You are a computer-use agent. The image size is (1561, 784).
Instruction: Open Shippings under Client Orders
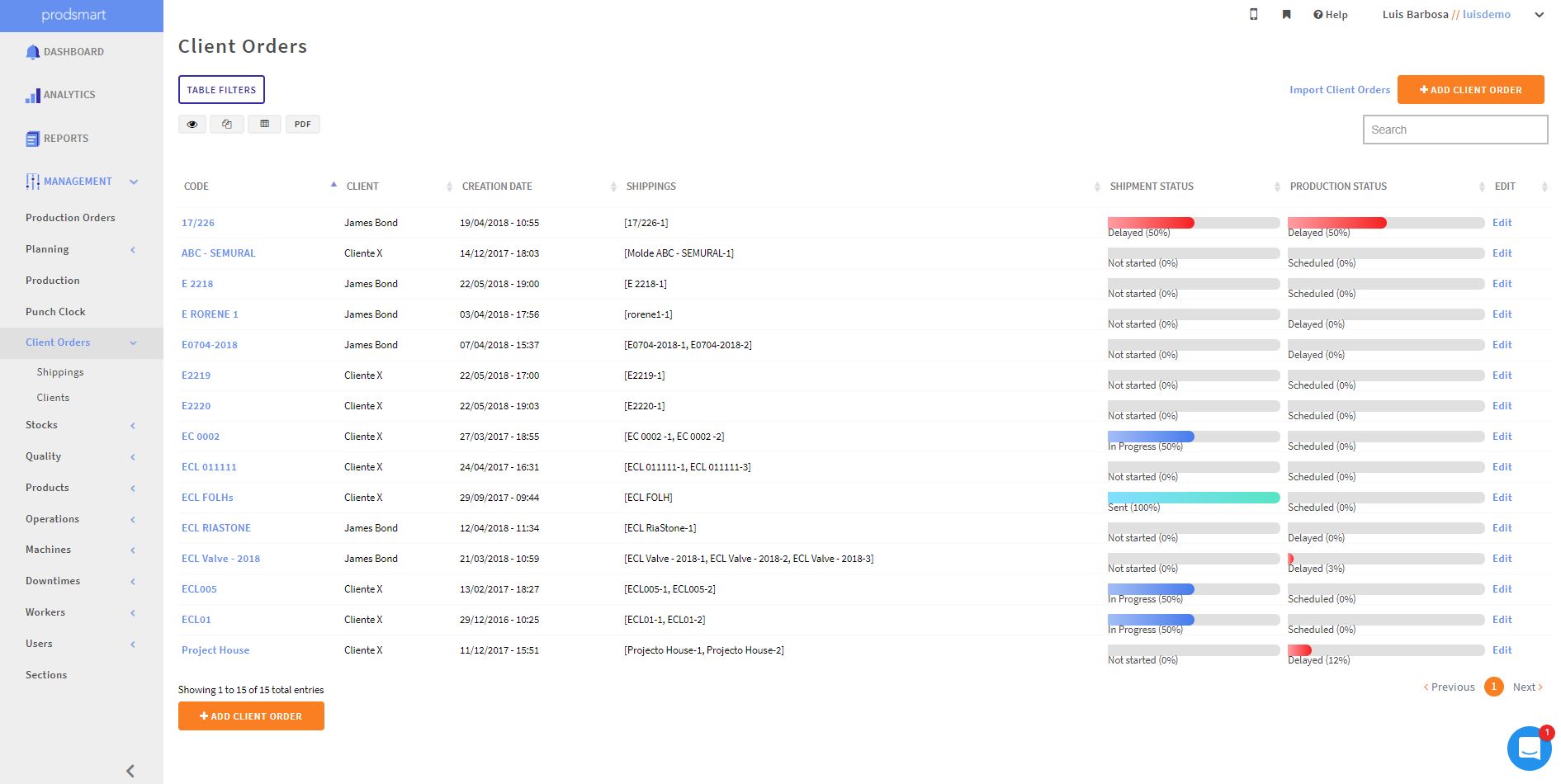click(x=60, y=372)
